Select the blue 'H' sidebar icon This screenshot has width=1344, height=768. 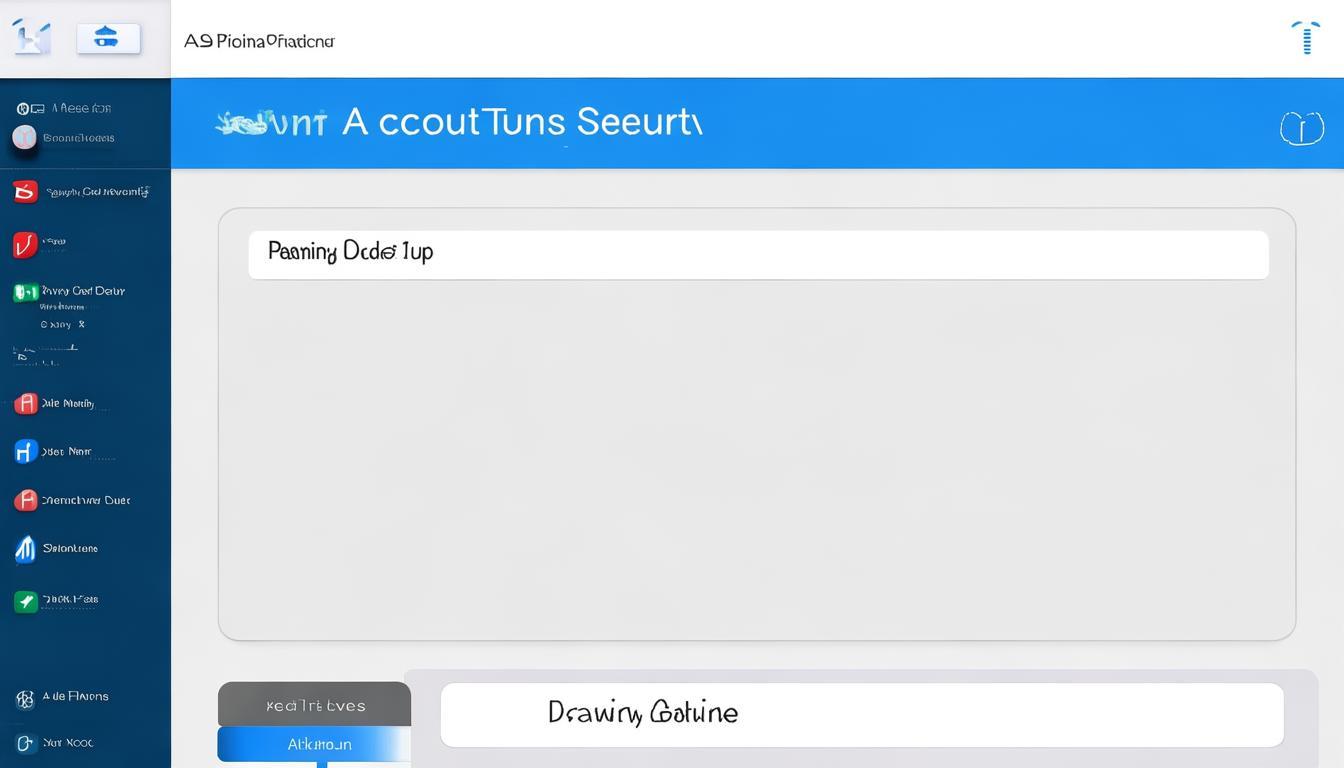click(x=26, y=451)
